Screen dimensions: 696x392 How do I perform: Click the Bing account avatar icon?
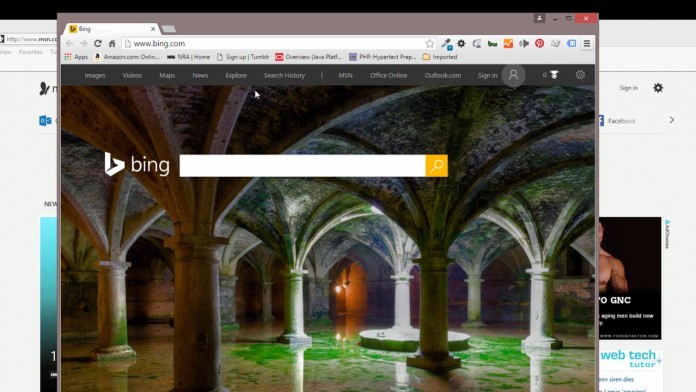point(514,75)
